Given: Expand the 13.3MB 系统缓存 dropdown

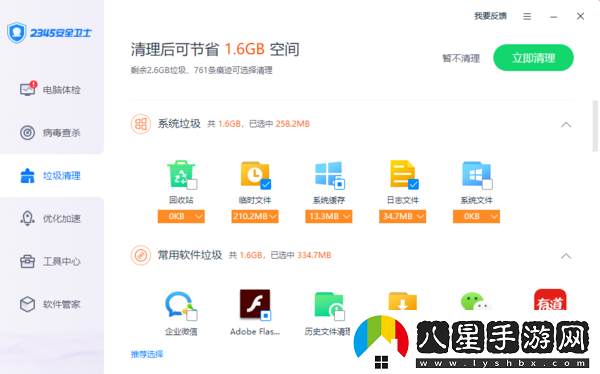Looking at the screenshot, I should click(x=328, y=216).
